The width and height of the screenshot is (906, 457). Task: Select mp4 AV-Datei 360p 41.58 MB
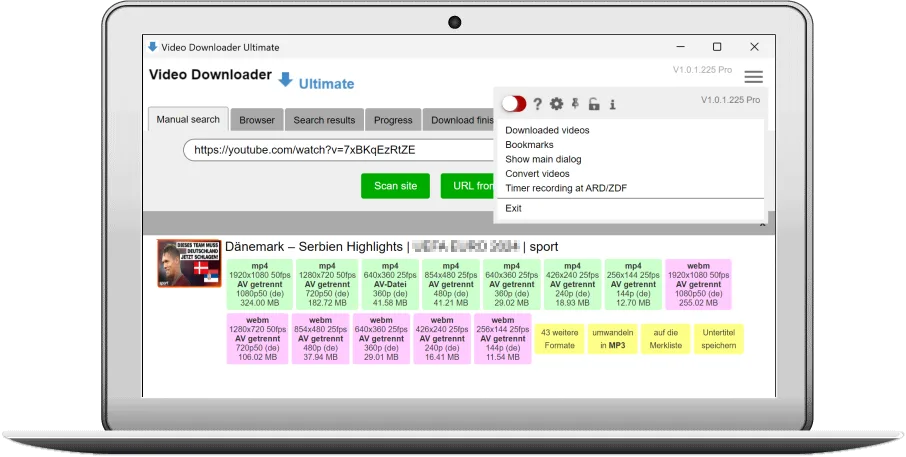tap(390, 284)
